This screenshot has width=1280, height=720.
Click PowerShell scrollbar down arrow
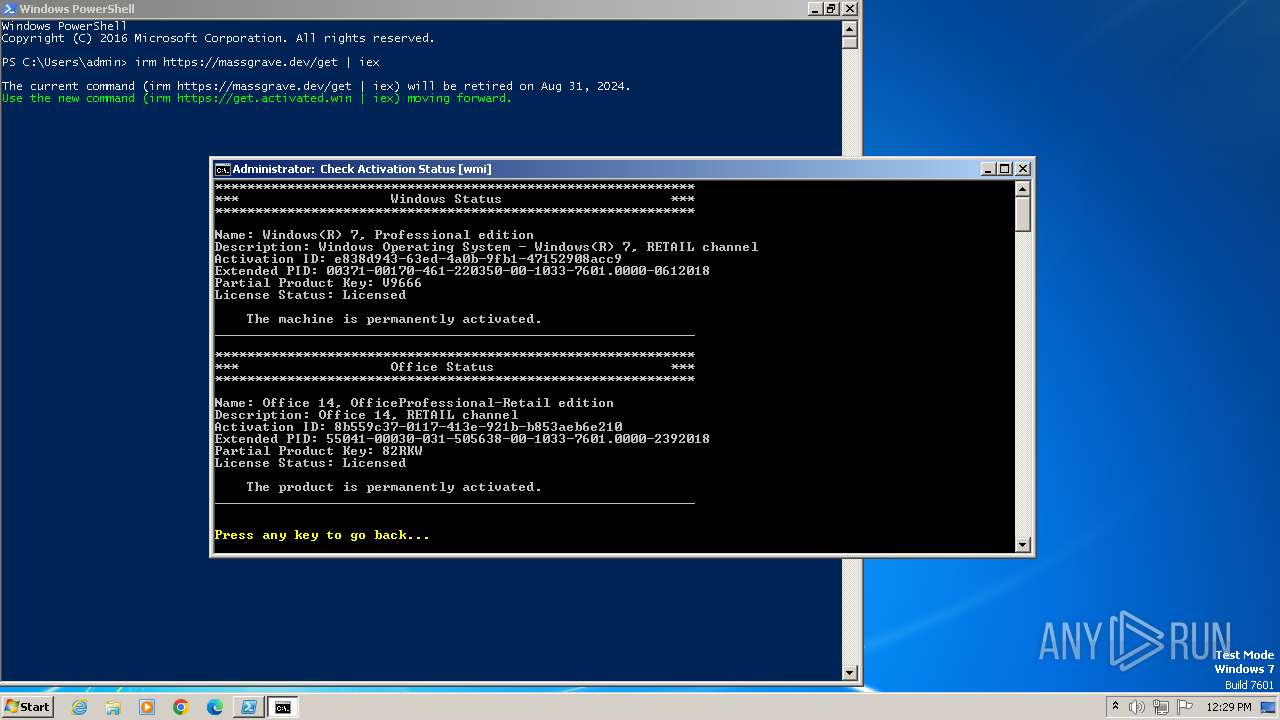pos(849,673)
